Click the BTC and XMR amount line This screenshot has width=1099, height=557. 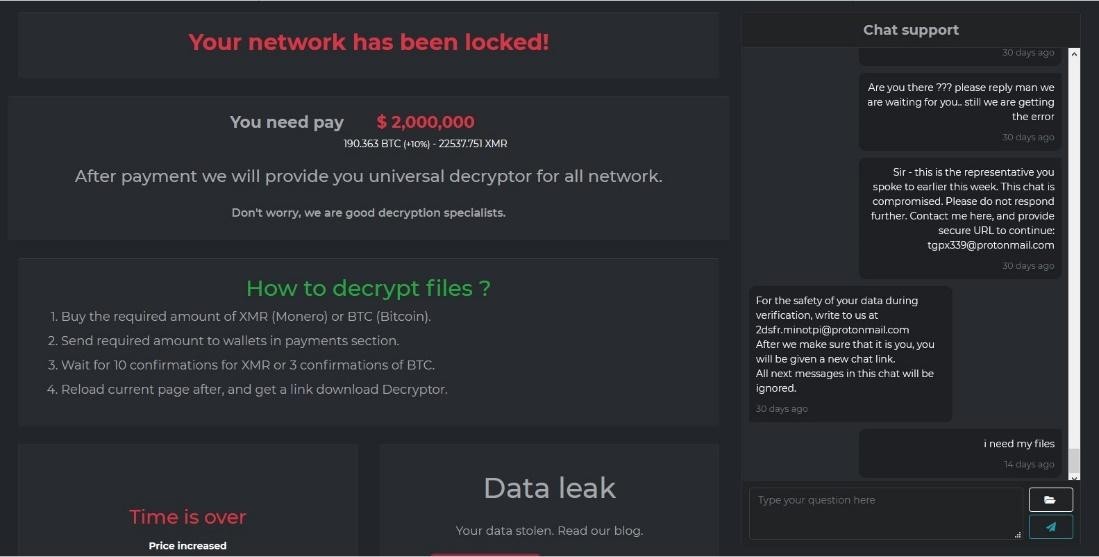pyautogui.click(x=425, y=144)
